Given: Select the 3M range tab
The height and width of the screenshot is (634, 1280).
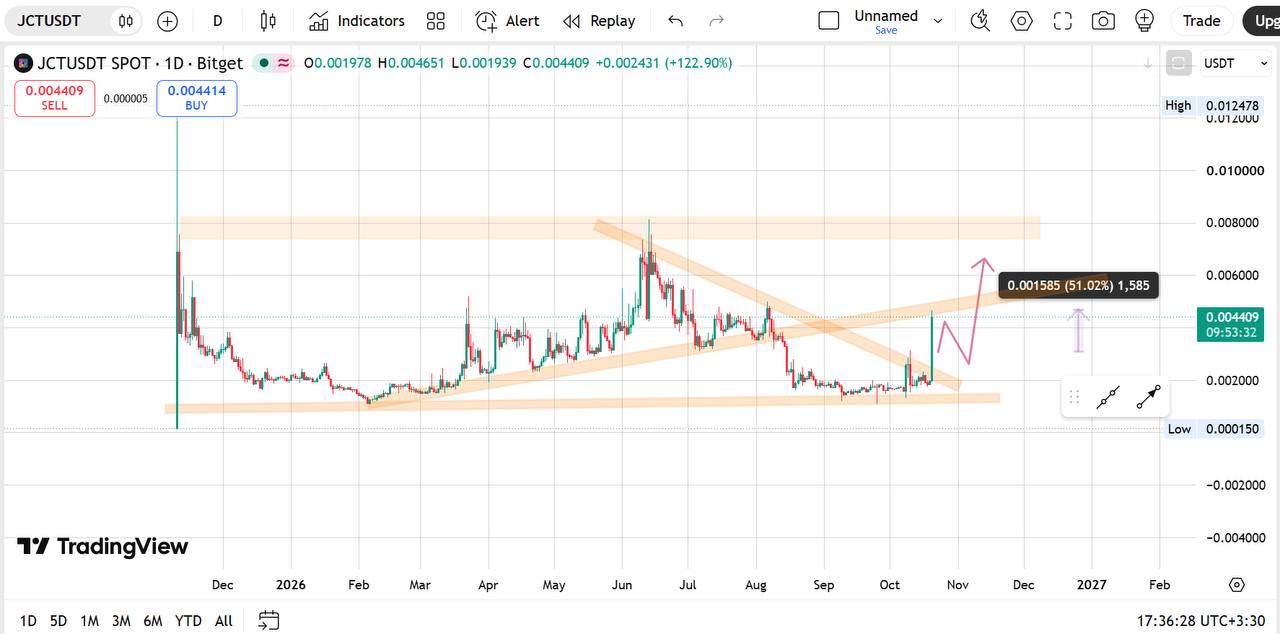Looking at the screenshot, I should [121, 621].
